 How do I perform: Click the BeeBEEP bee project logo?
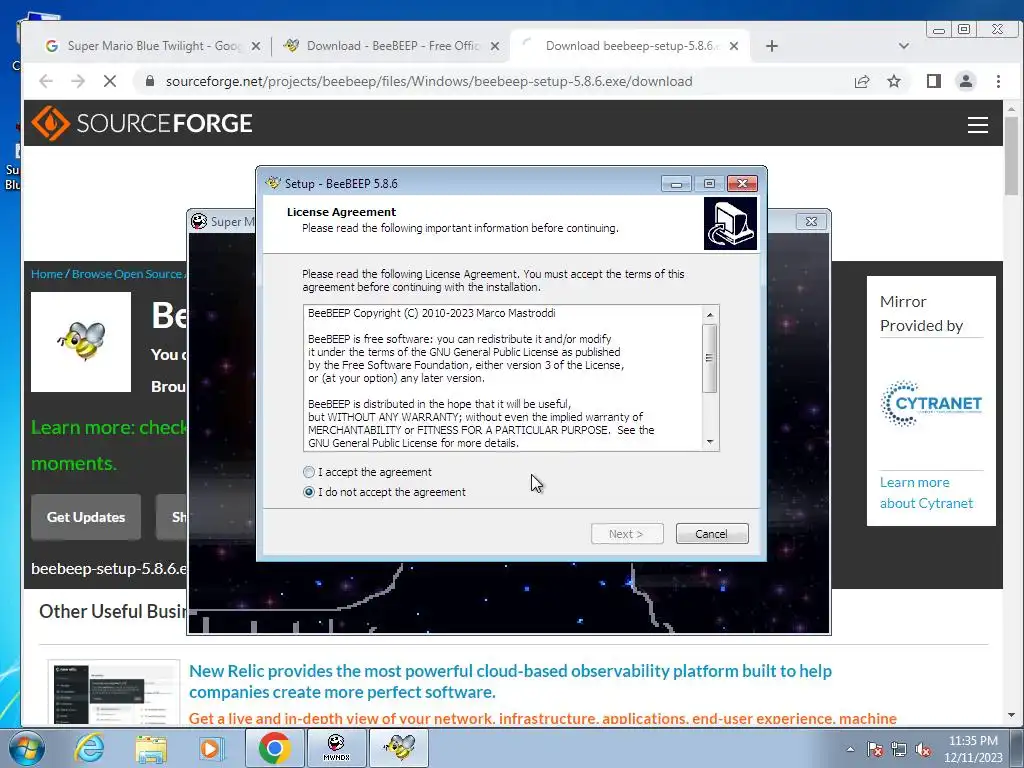pyautogui.click(x=81, y=342)
